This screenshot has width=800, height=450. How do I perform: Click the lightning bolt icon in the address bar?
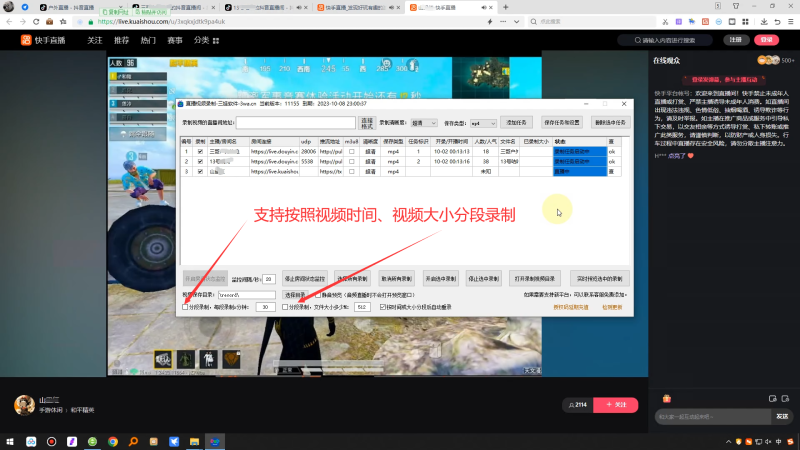pyautogui.click(x=490, y=22)
